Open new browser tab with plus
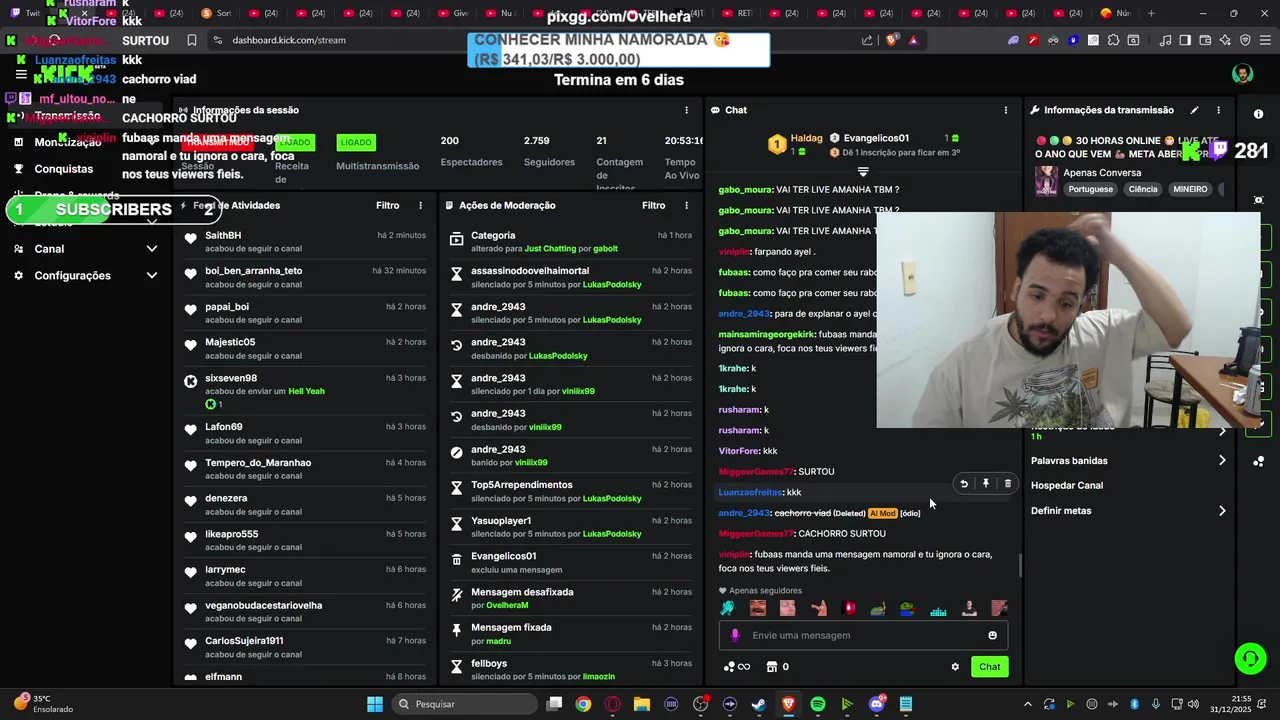 [x=1151, y=13]
